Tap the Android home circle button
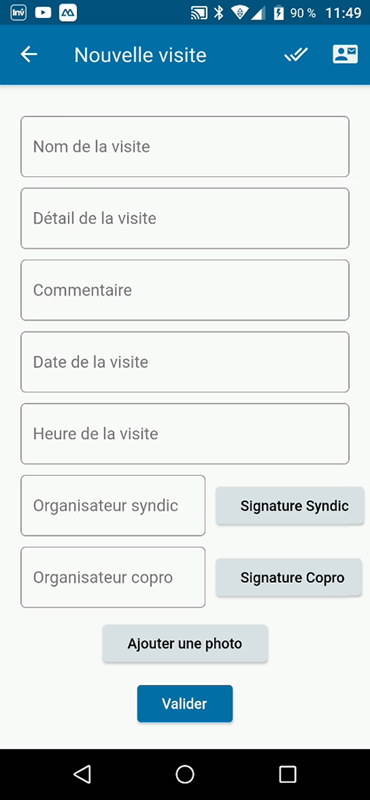 185,774
